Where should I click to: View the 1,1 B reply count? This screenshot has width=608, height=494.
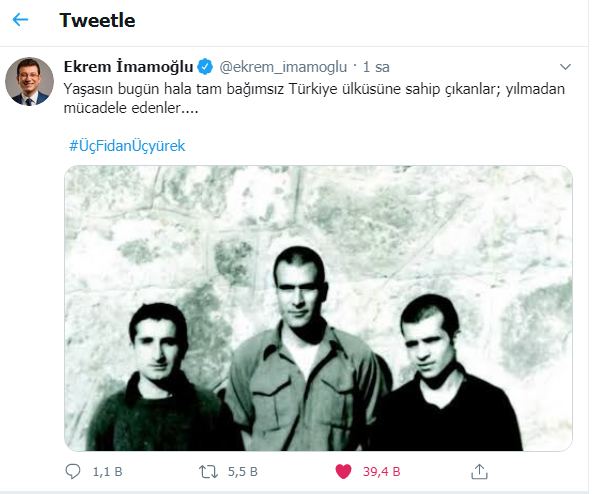coord(107,472)
